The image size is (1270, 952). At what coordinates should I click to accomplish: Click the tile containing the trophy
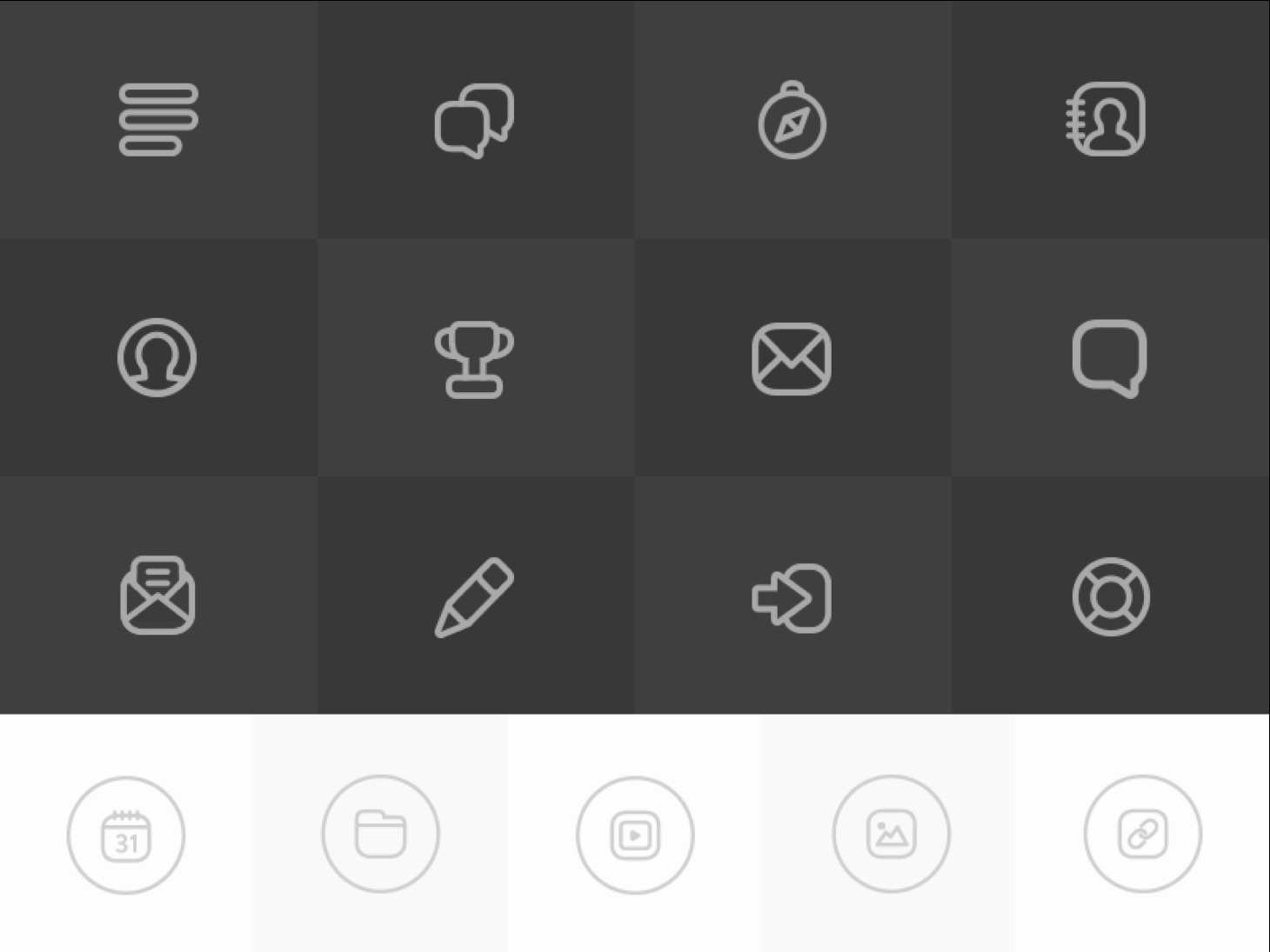click(x=476, y=357)
